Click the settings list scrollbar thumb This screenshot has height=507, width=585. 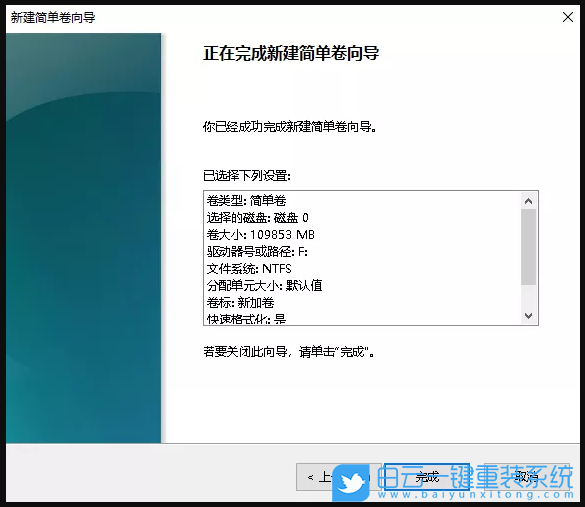click(x=528, y=247)
